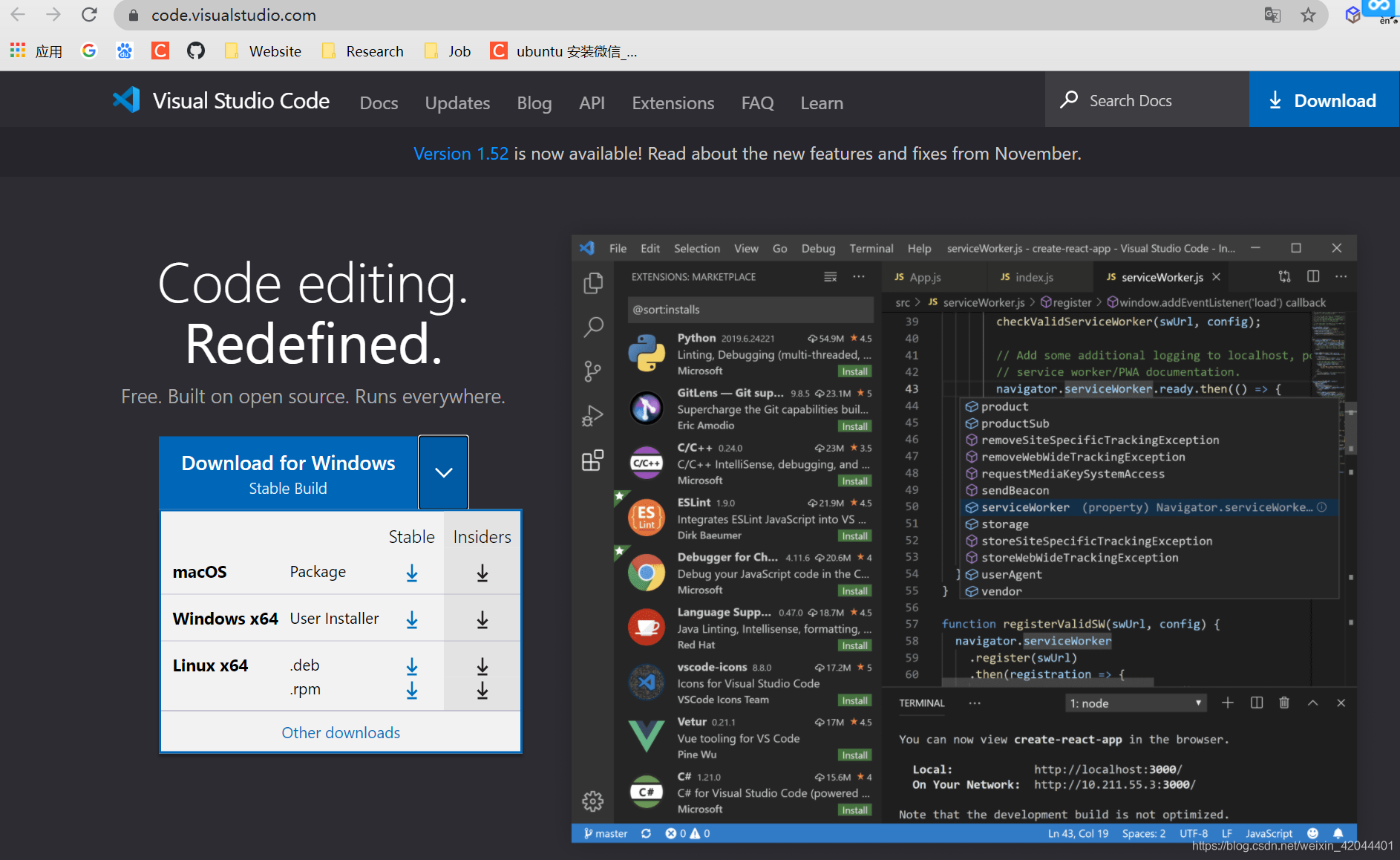Download Linux x64 Stable .rpm

point(412,690)
